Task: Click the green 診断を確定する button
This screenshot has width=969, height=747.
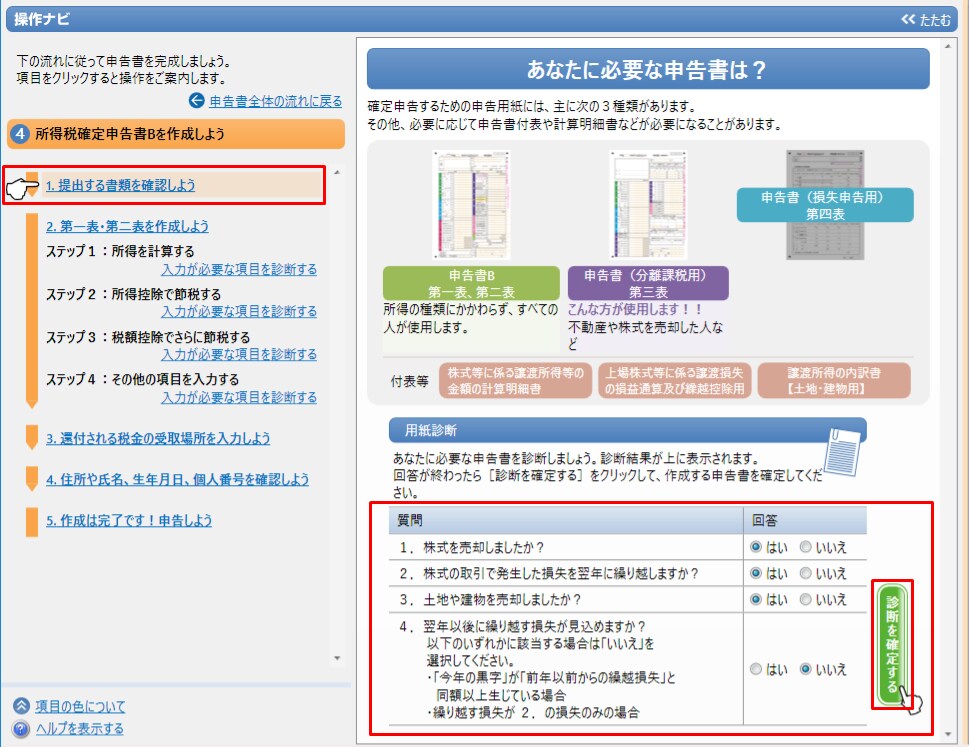Action: point(892,644)
